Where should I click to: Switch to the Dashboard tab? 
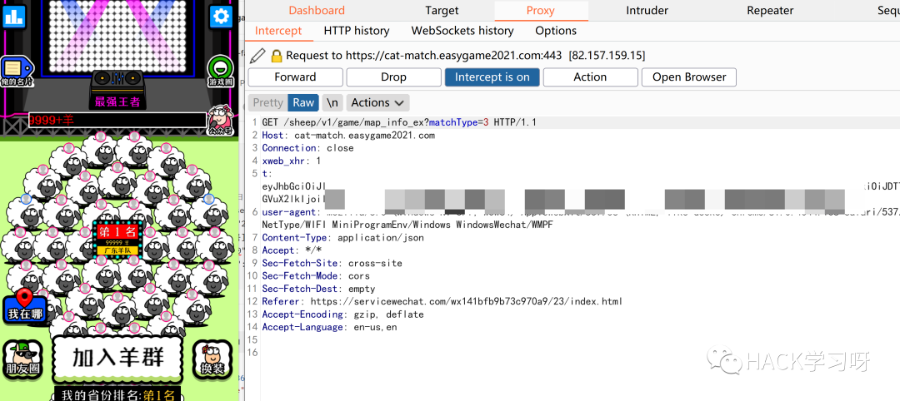coord(317,10)
